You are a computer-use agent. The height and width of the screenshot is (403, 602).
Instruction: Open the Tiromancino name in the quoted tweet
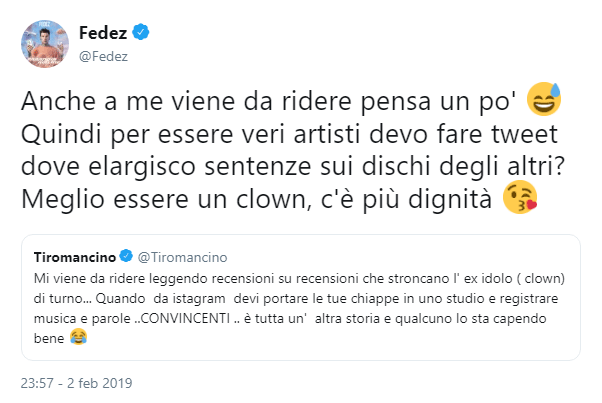click(x=74, y=255)
